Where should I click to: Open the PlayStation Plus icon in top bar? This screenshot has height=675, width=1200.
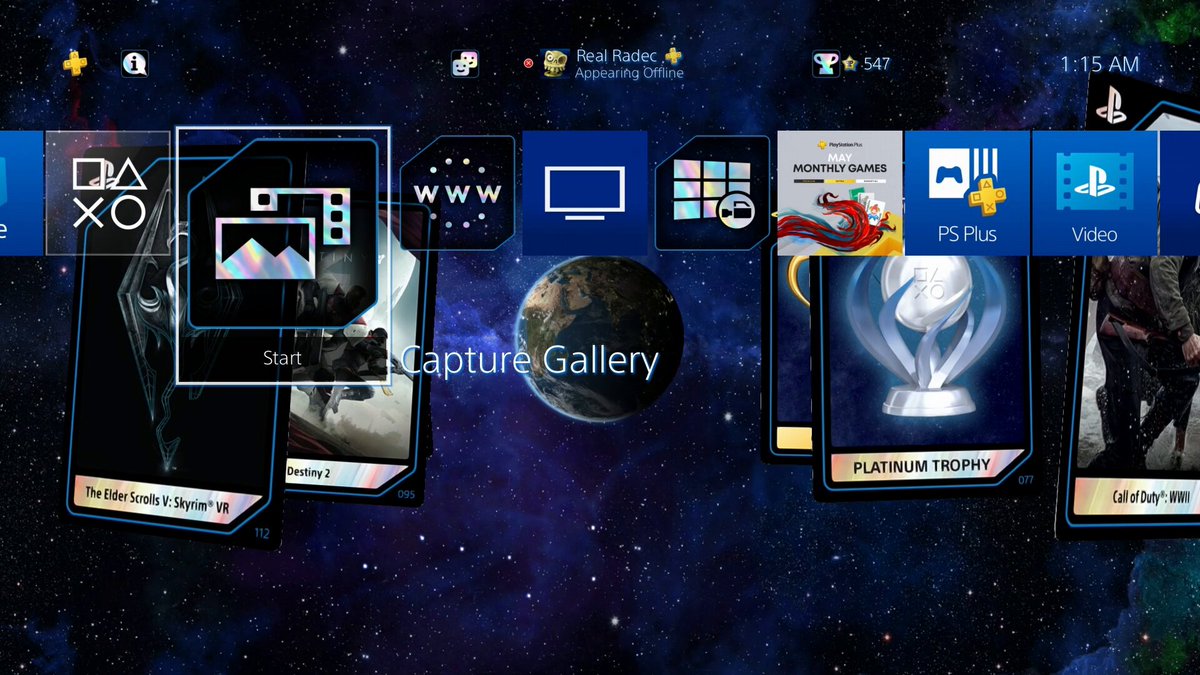point(75,64)
